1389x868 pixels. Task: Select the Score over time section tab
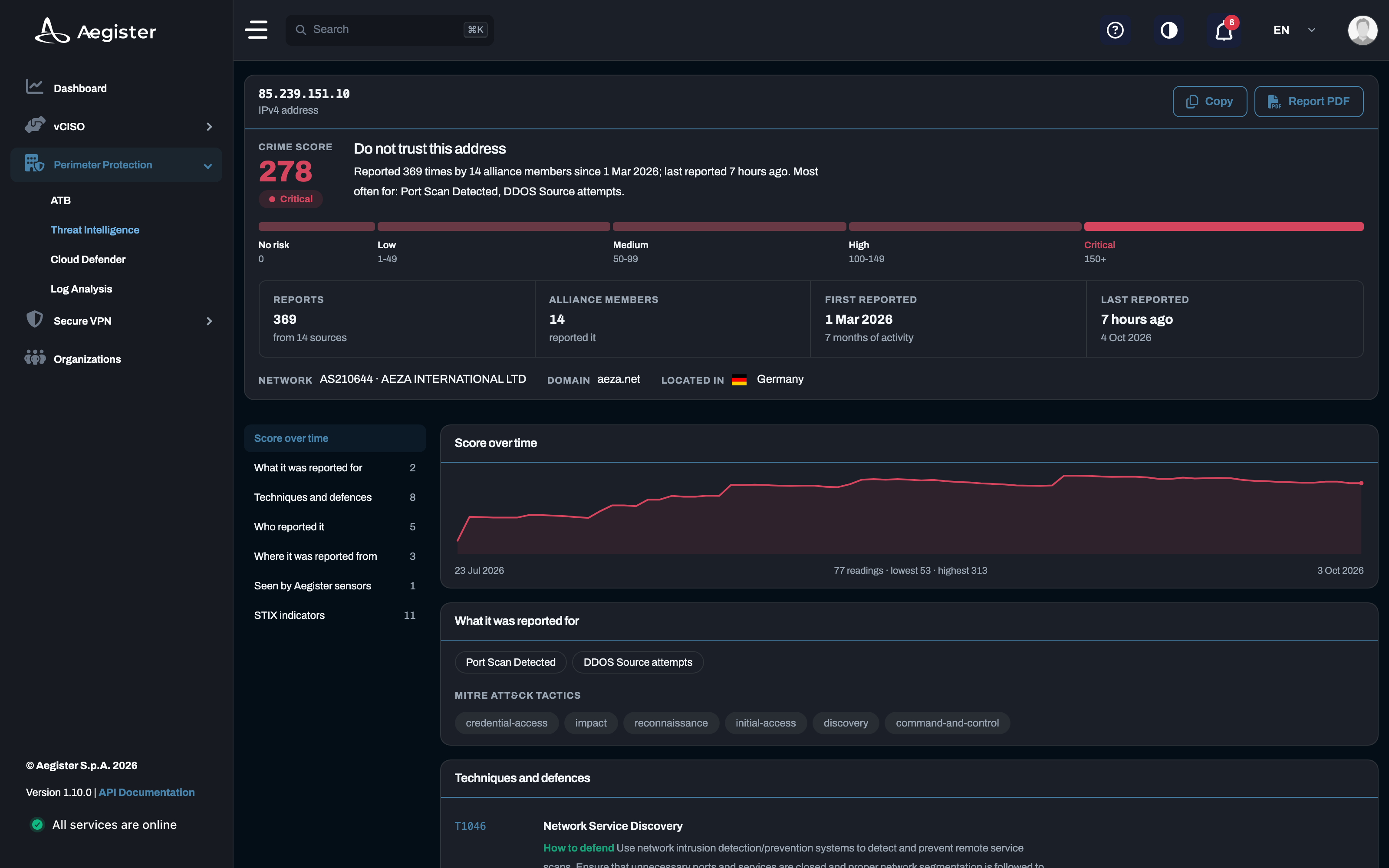(335, 438)
